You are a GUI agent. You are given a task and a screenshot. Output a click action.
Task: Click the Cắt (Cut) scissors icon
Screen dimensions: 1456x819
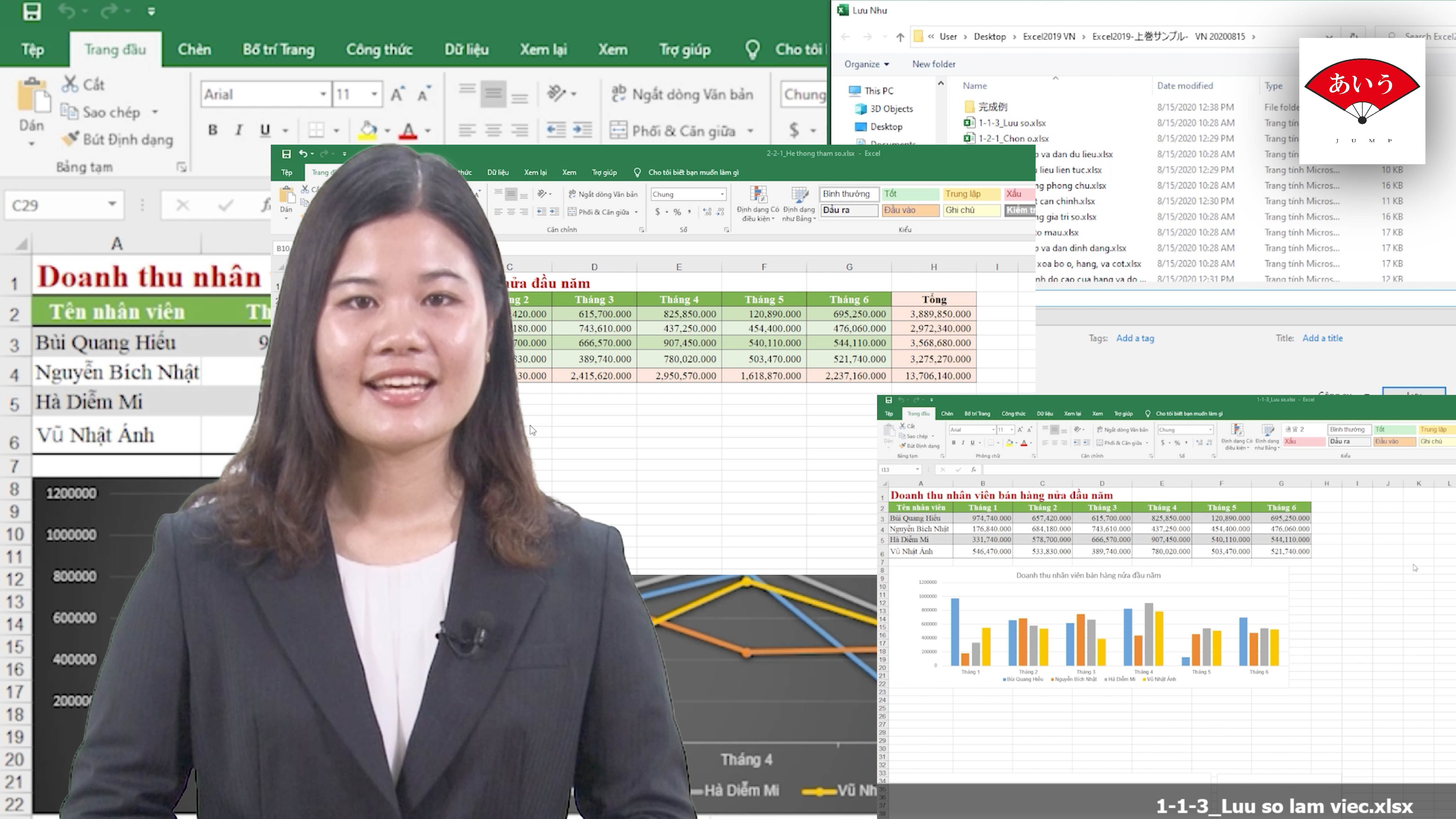point(70,84)
